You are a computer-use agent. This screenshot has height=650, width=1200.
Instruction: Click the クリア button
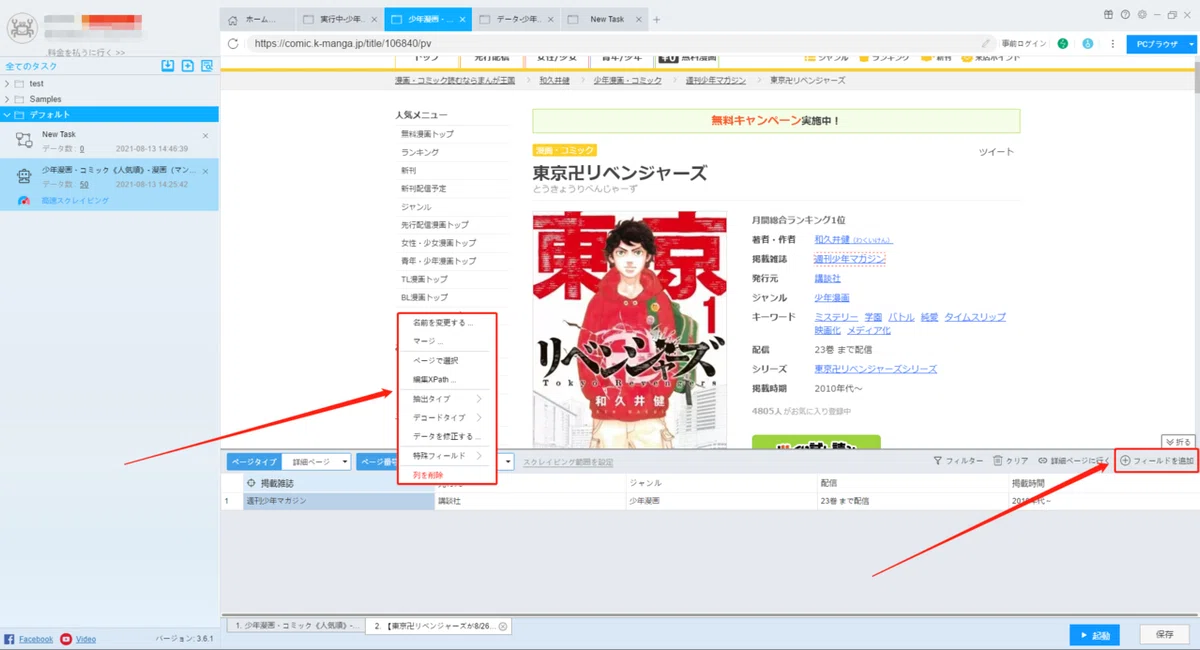pos(1011,461)
